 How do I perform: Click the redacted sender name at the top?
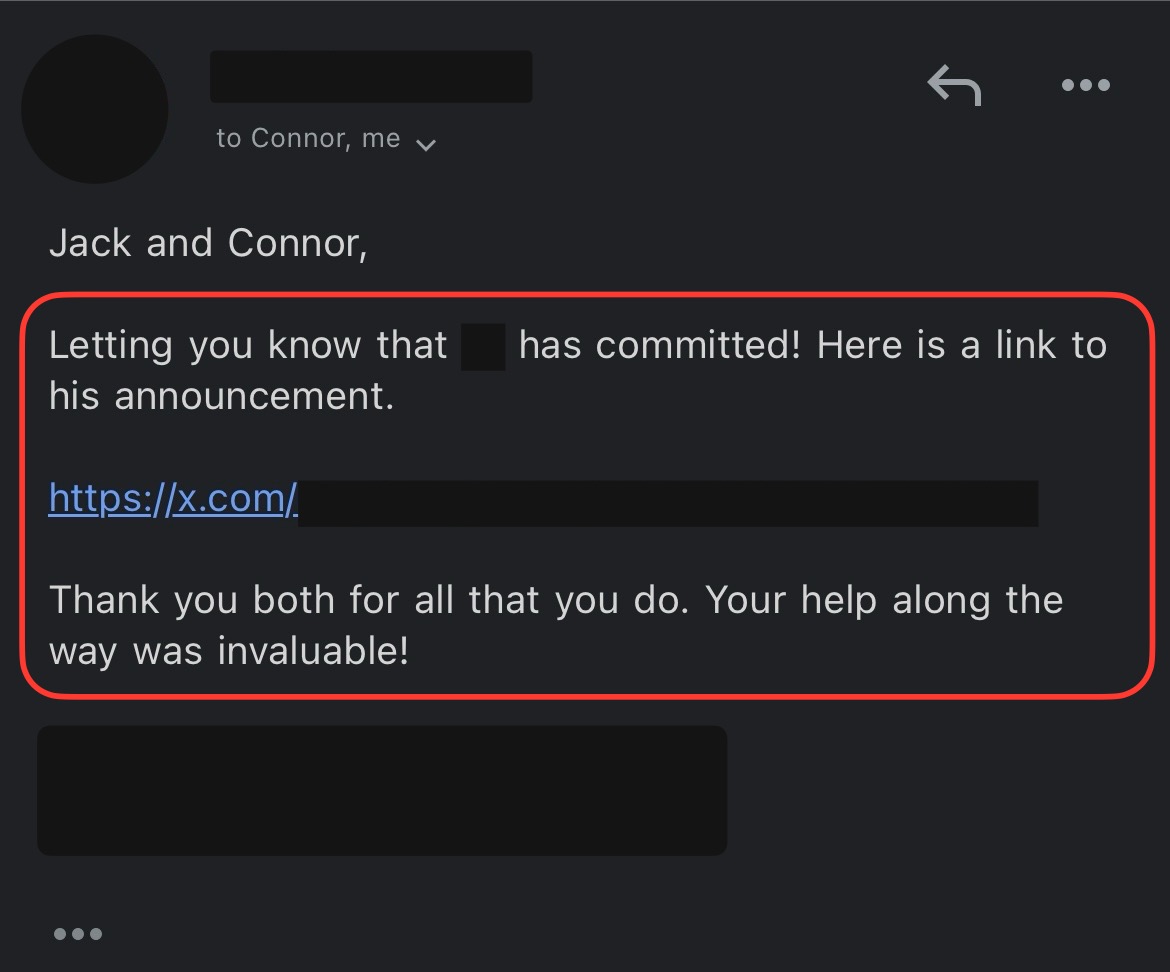(x=371, y=77)
